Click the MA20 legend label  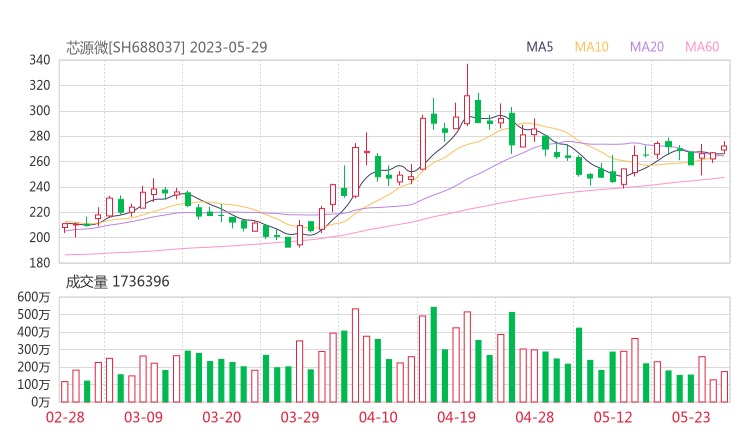tap(647, 47)
